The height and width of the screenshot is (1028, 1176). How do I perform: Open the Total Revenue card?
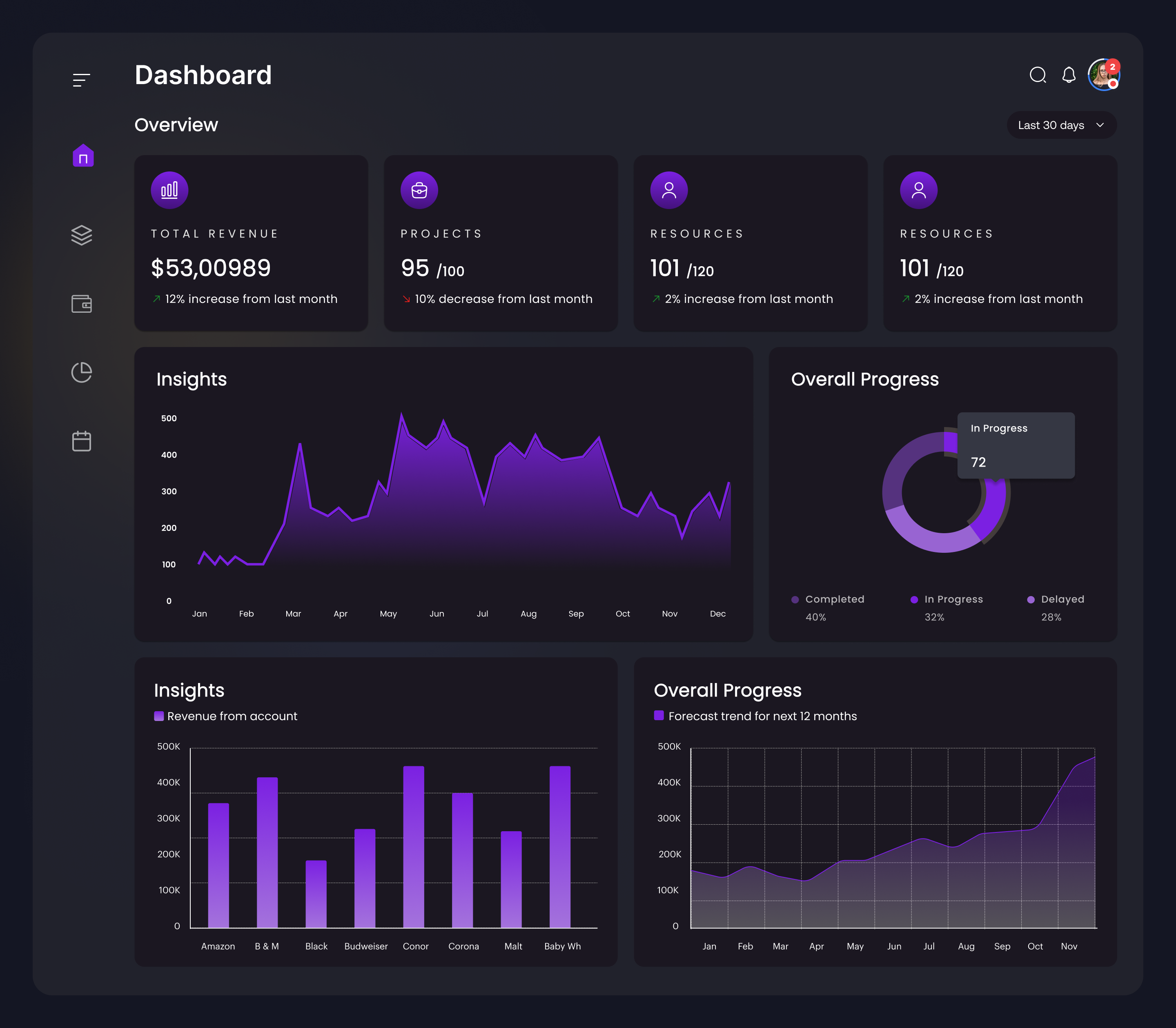coord(251,243)
